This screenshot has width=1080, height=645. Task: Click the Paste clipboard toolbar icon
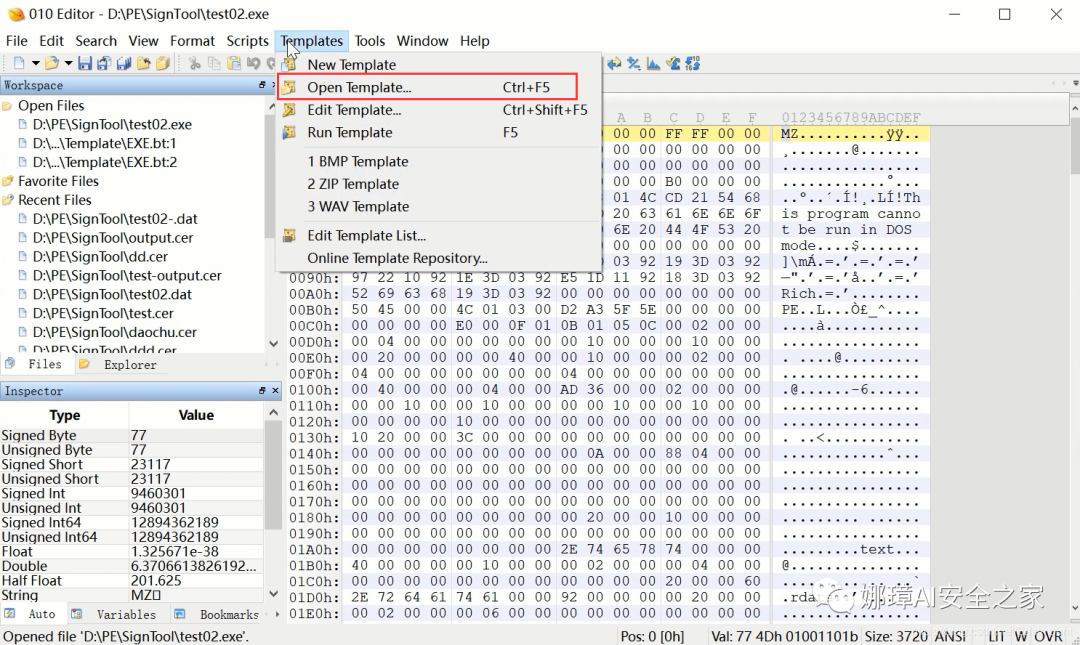(234, 63)
